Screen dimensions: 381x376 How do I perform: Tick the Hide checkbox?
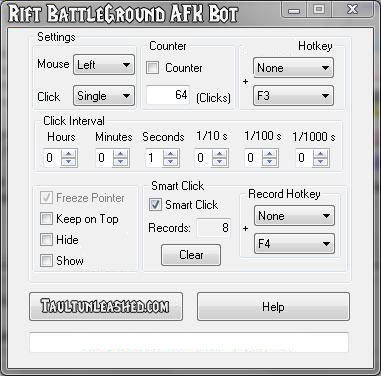click(46, 239)
